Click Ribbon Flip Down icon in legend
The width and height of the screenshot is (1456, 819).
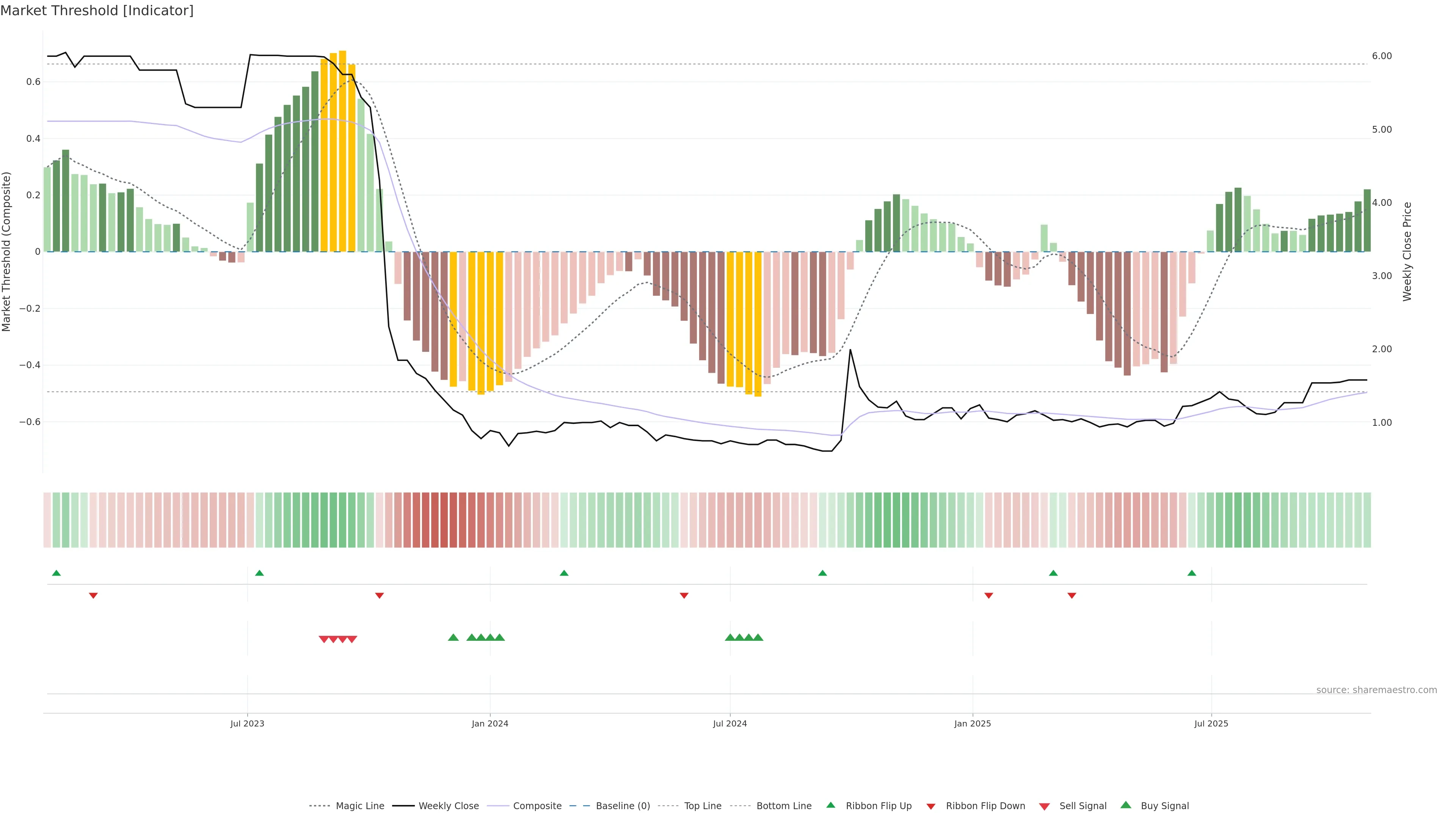pyautogui.click(x=931, y=806)
